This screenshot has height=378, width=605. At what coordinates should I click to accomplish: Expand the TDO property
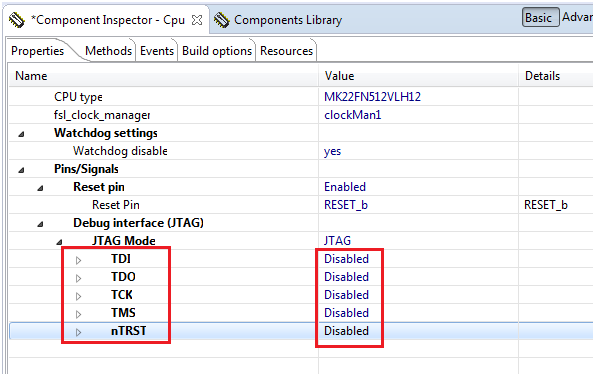78,278
